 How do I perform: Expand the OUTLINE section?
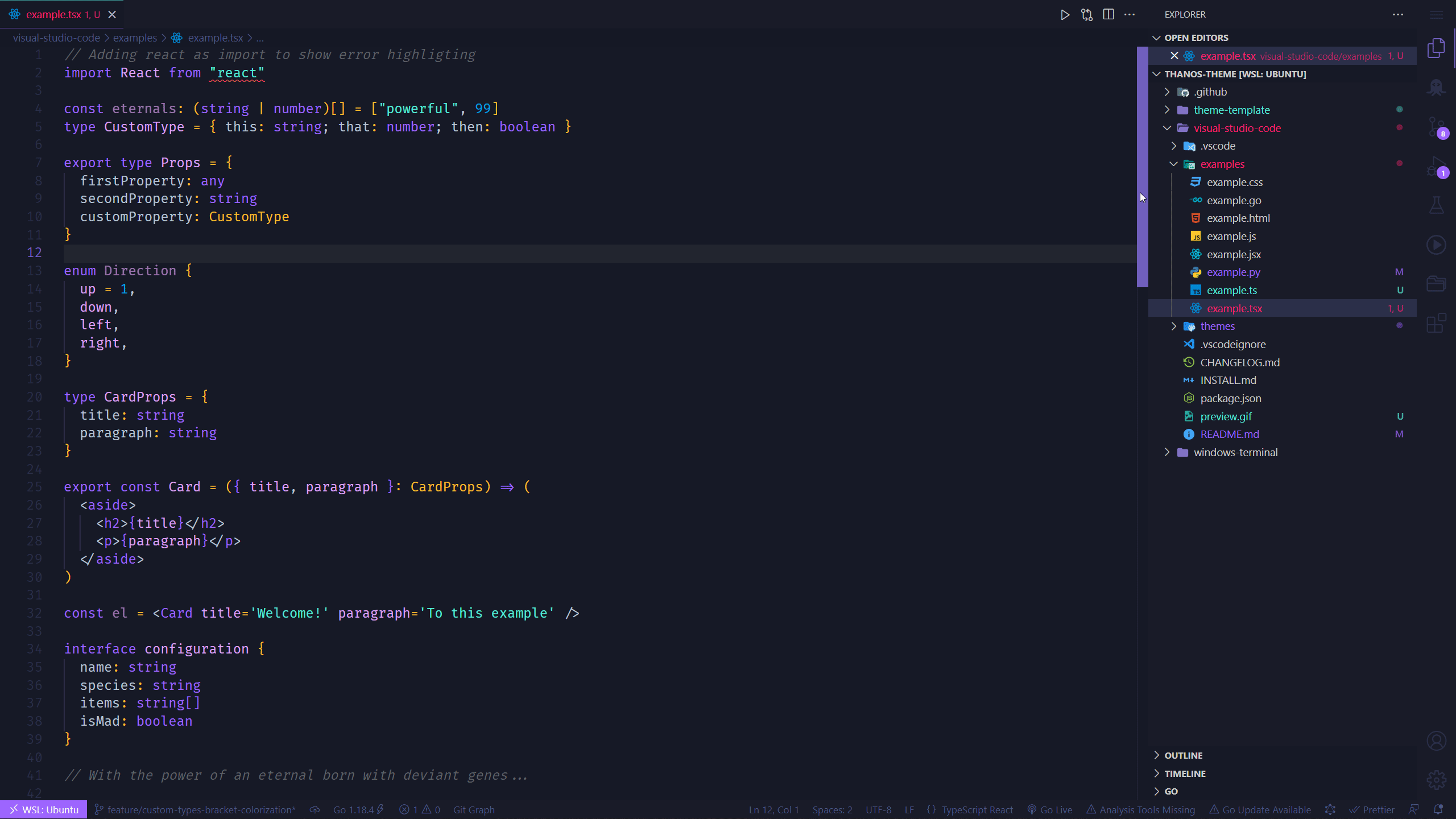click(x=1183, y=755)
